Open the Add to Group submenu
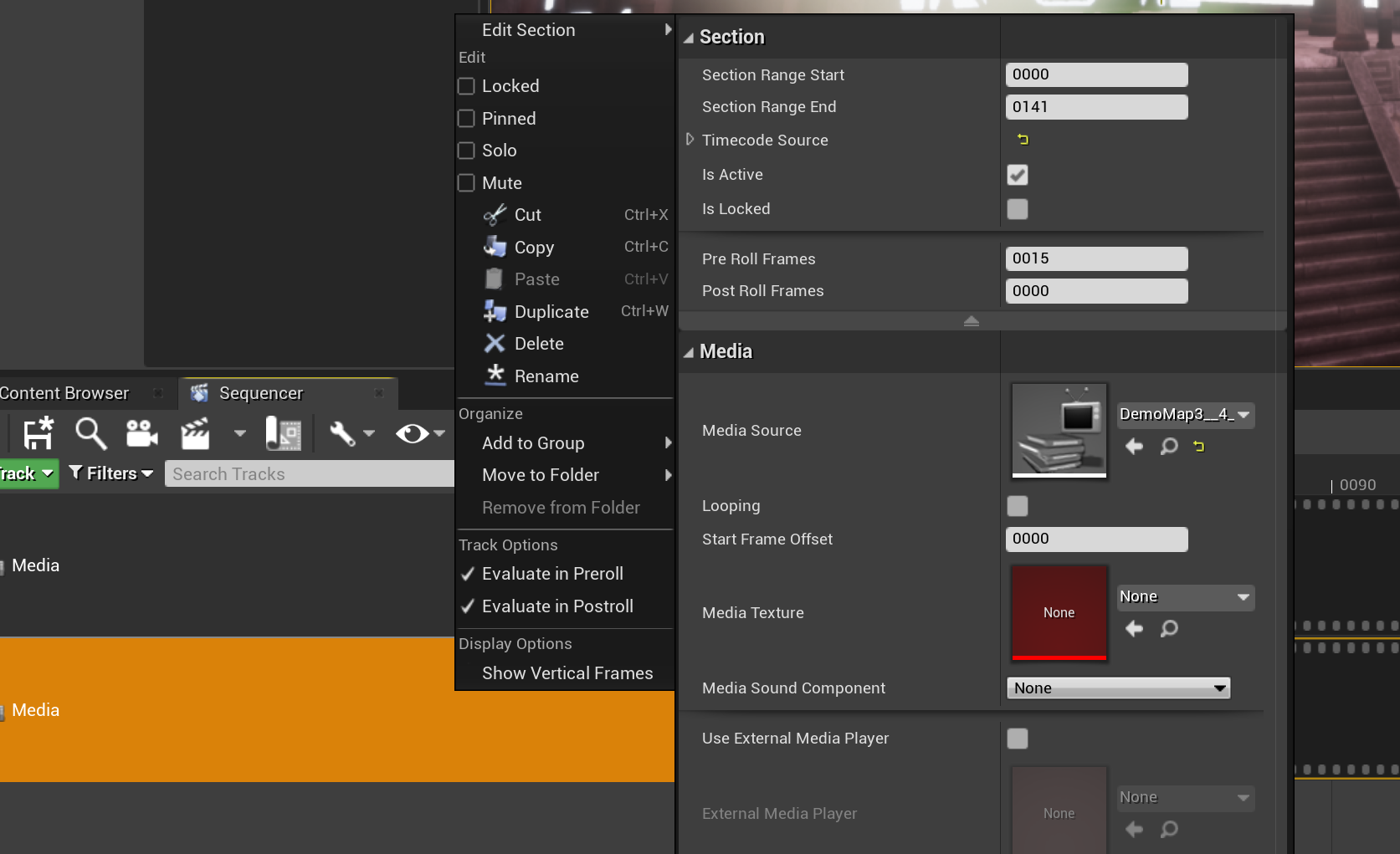Screen dimensions: 1400x854 533,443
